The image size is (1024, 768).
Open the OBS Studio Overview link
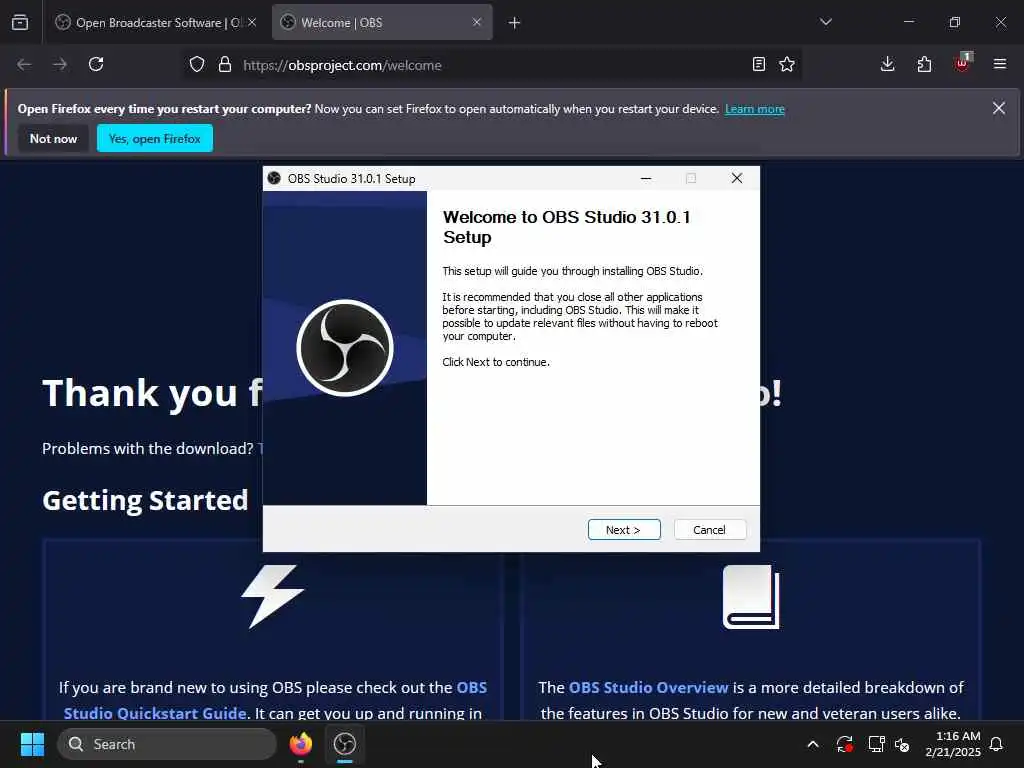[648, 688]
